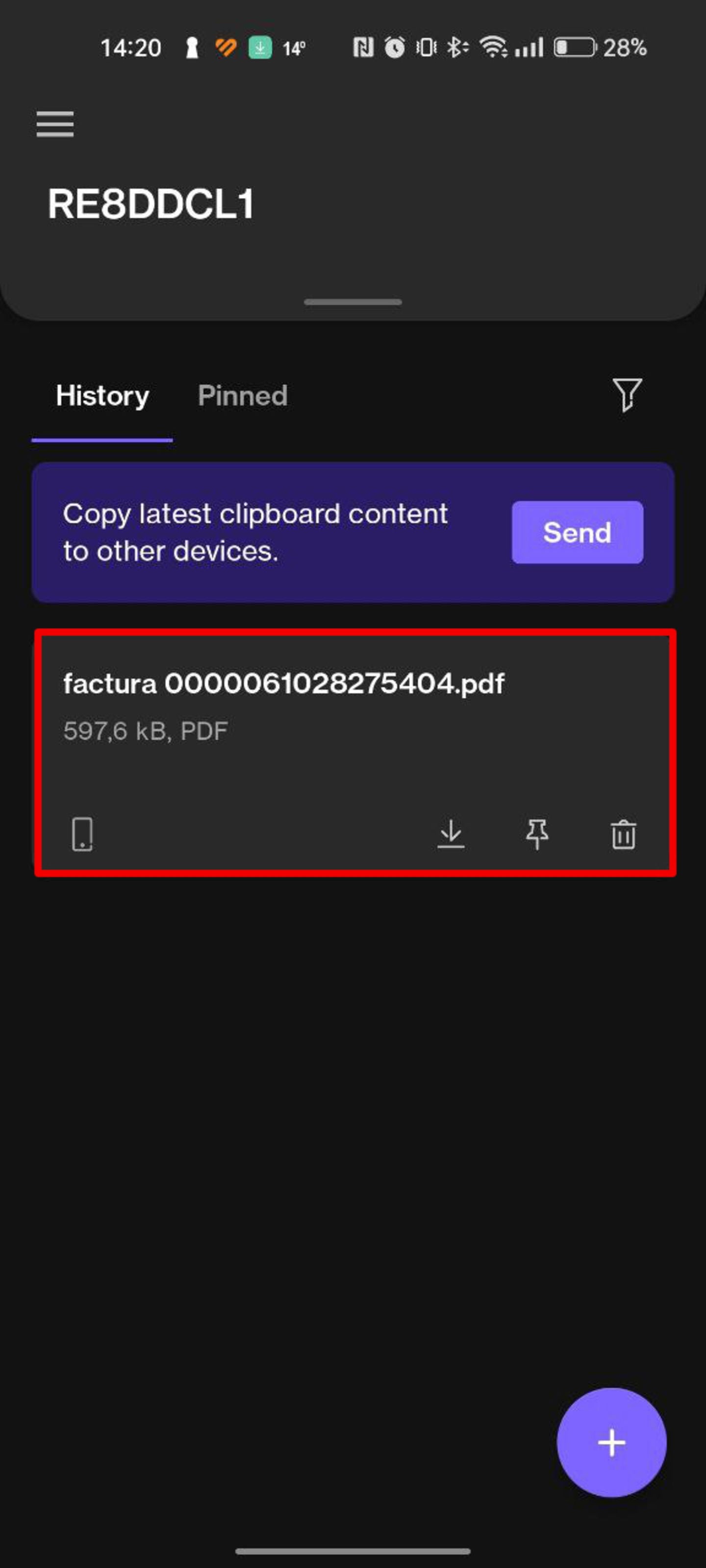Tap the phone device icon on card

(82, 833)
